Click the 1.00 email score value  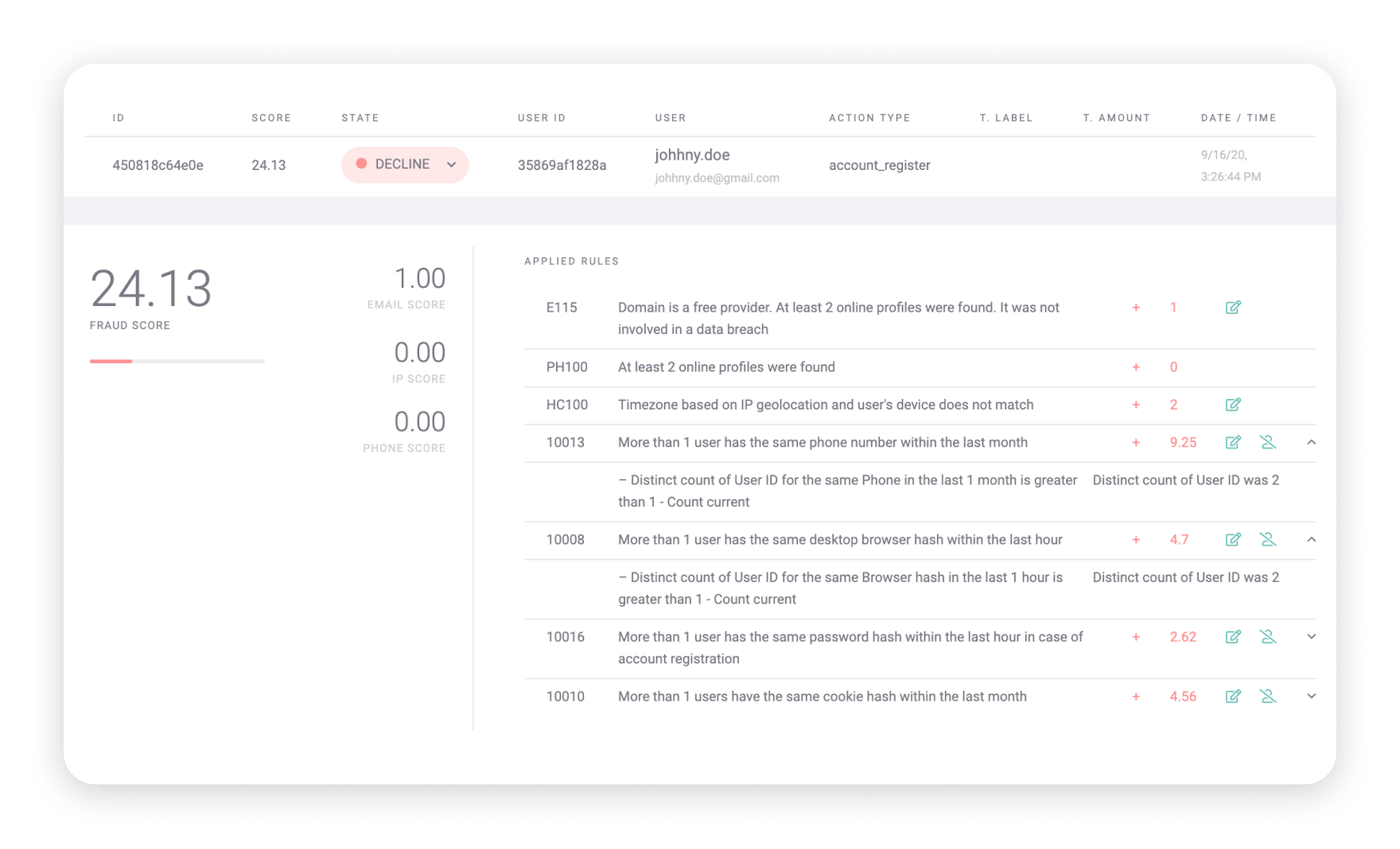[x=420, y=278]
